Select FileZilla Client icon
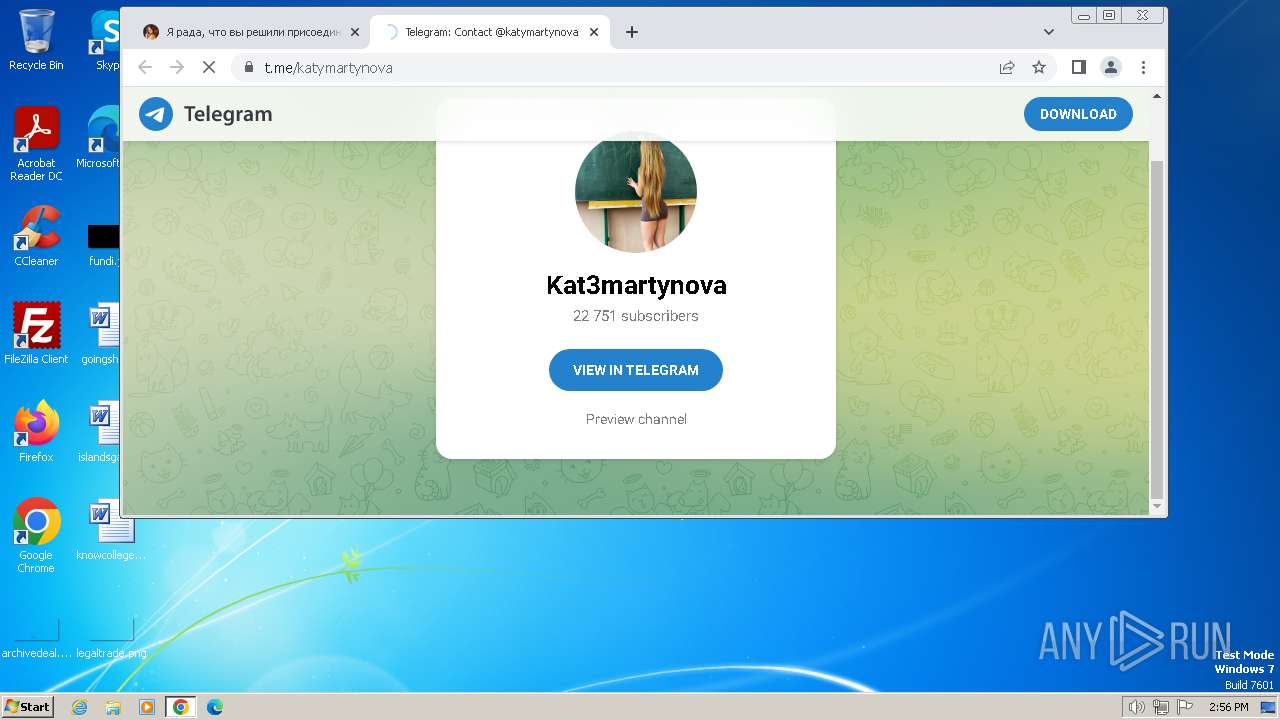 (36, 333)
